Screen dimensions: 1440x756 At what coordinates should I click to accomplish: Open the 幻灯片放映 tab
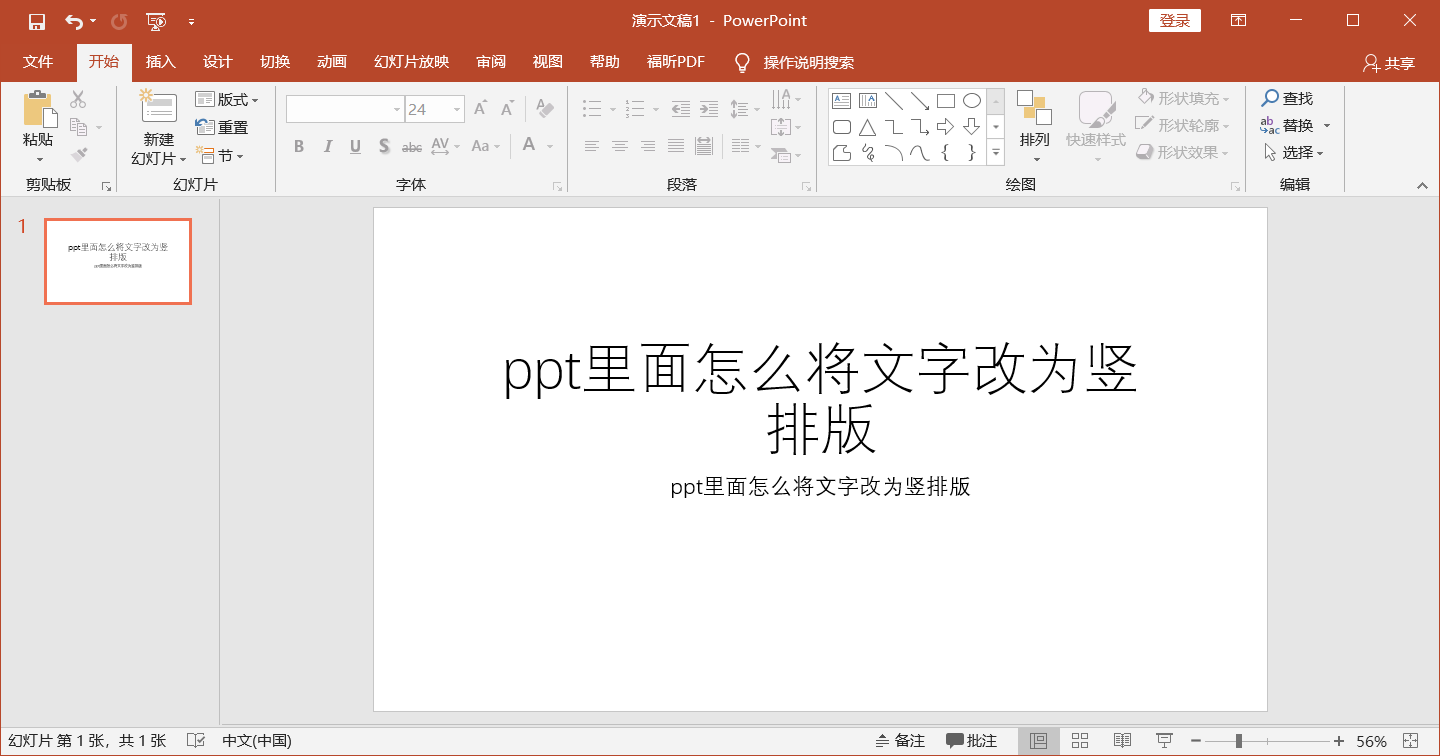[x=413, y=61]
